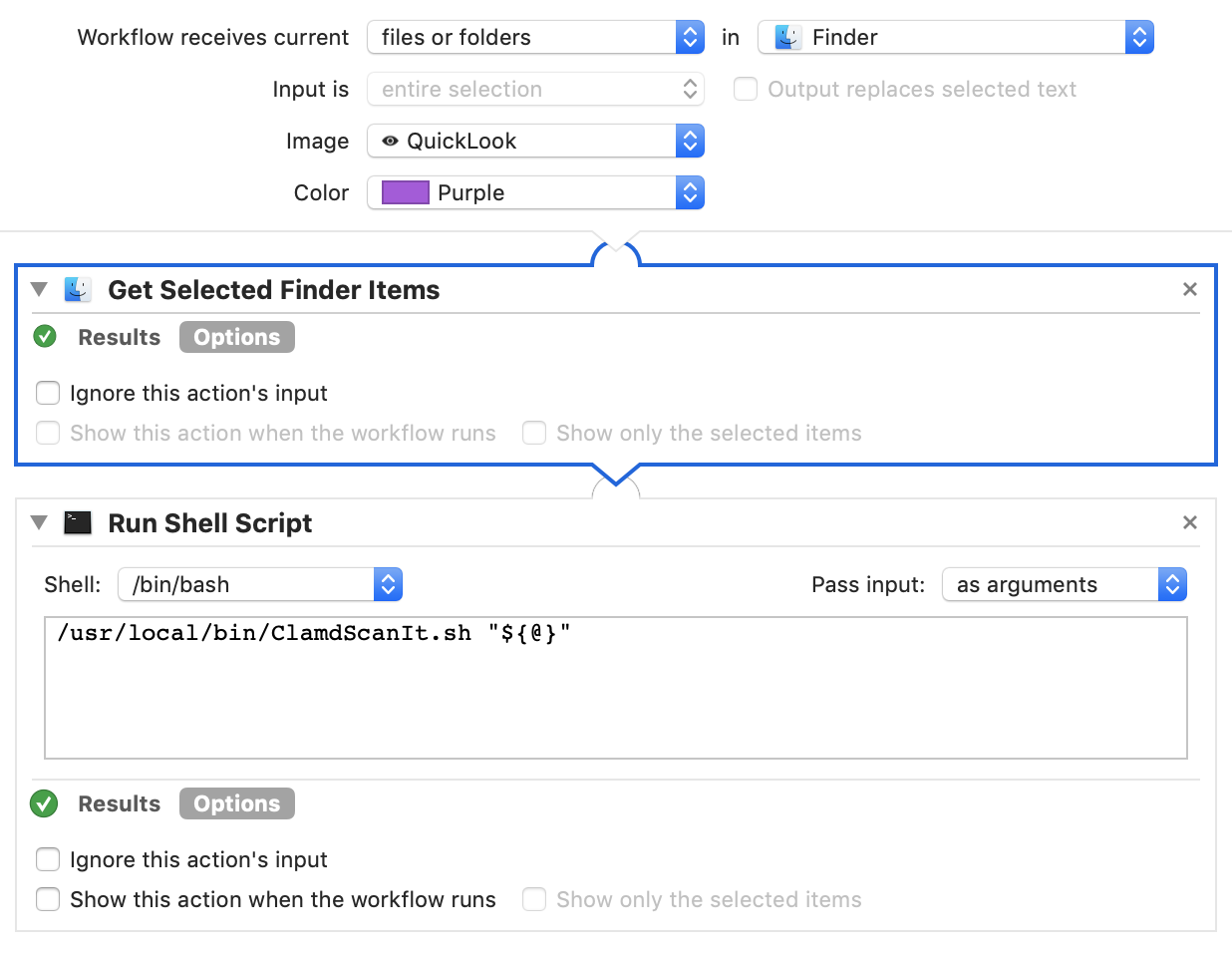Switch to Results tab in Get Selected Finder Items
This screenshot has height=955, width=1232.
click(x=119, y=337)
